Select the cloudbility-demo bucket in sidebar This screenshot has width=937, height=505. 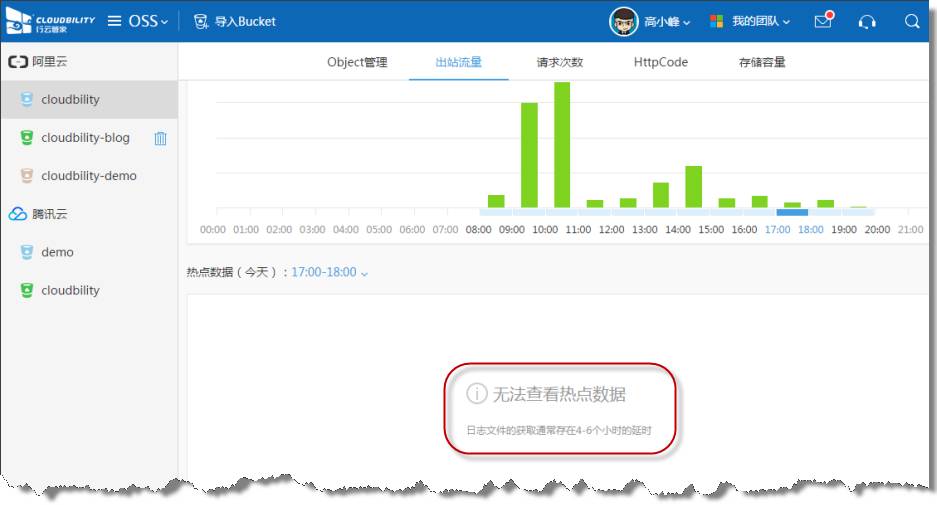[x=88, y=176]
